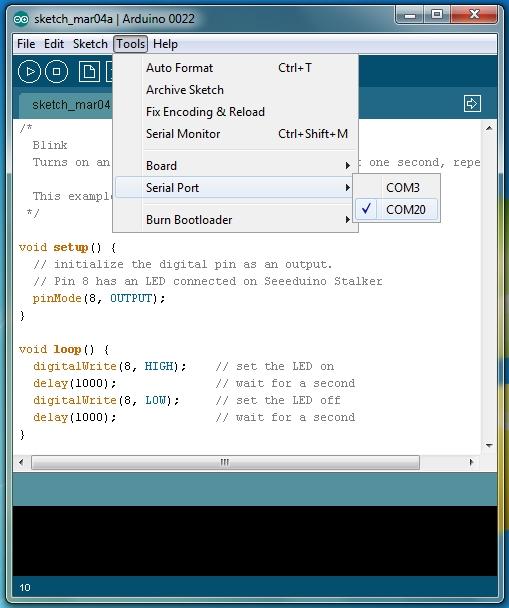Click the first "delay(1000);" line after HIGH
The height and width of the screenshot is (608, 509).
pos(74,383)
